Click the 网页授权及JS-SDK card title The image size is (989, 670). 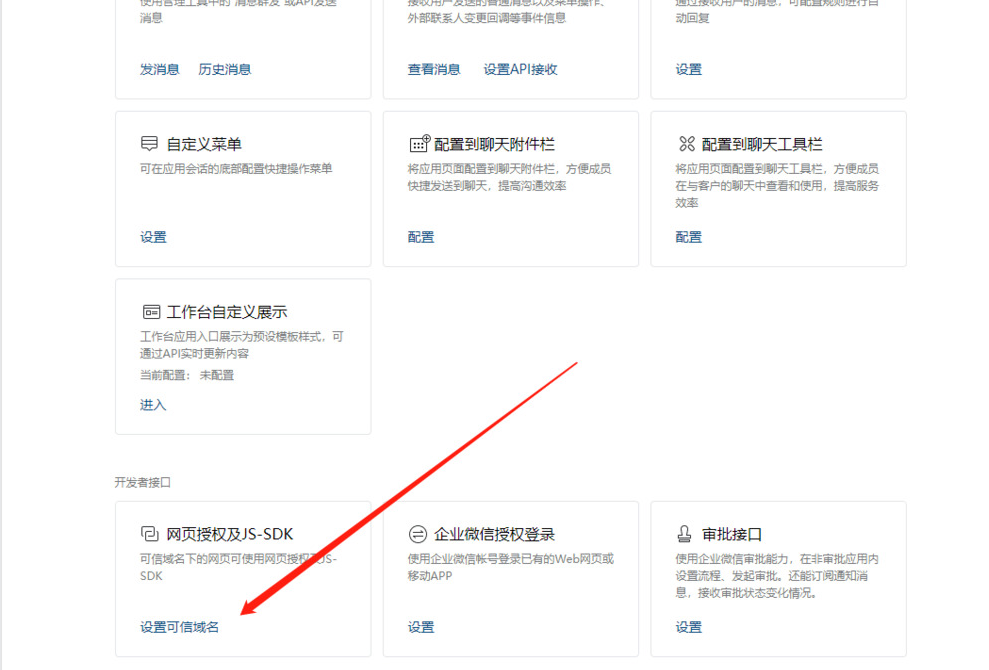coord(229,534)
